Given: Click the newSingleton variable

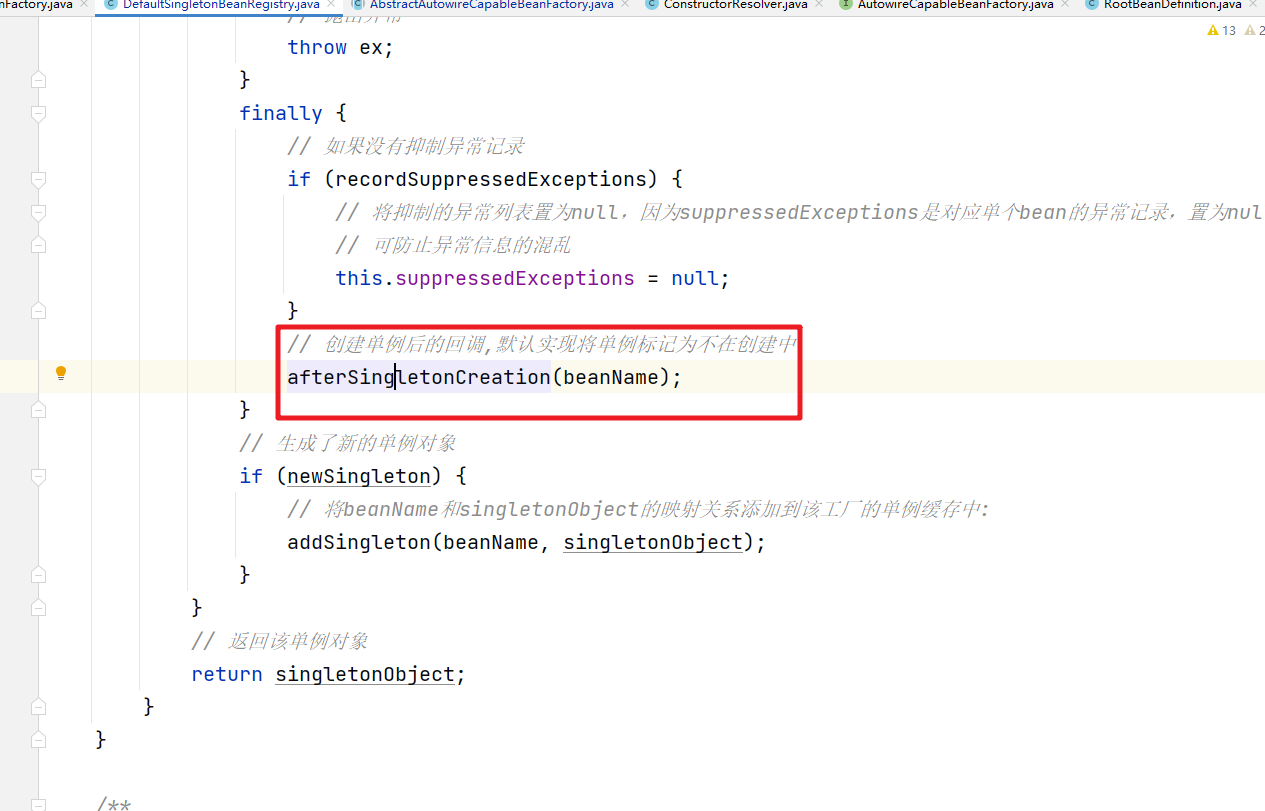Looking at the screenshot, I should [359, 476].
